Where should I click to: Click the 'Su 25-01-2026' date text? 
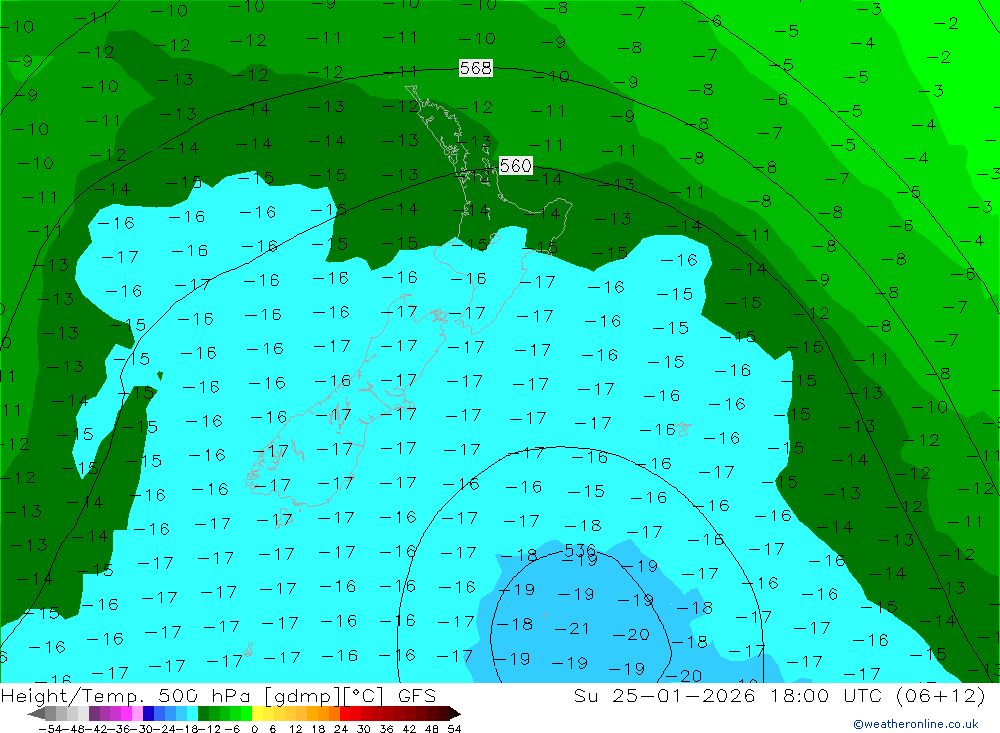tap(664, 695)
